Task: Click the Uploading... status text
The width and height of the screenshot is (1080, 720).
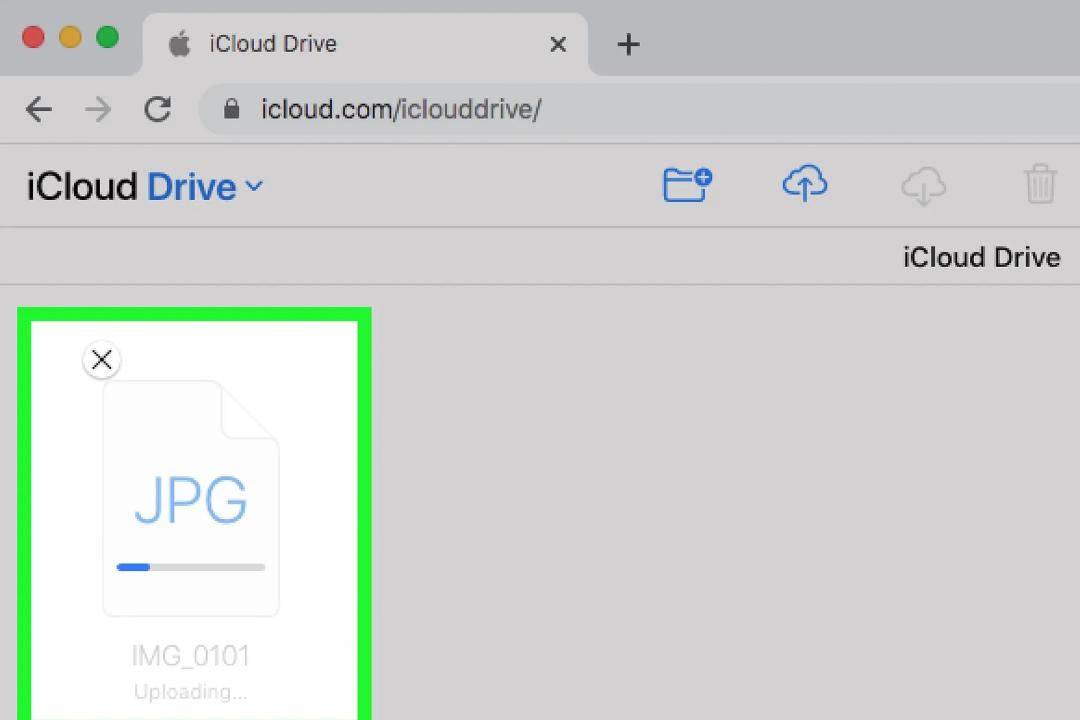Action: [x=191, y=692]
